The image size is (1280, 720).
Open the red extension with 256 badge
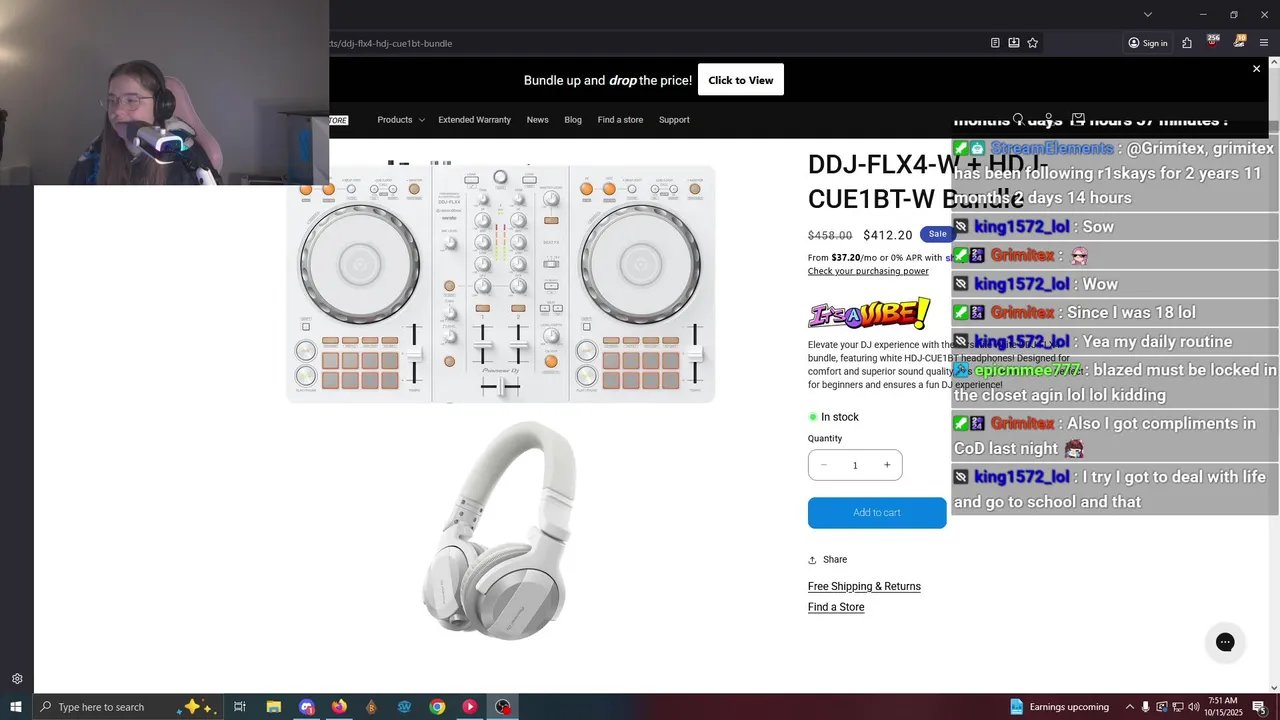tap(1213, 42)
